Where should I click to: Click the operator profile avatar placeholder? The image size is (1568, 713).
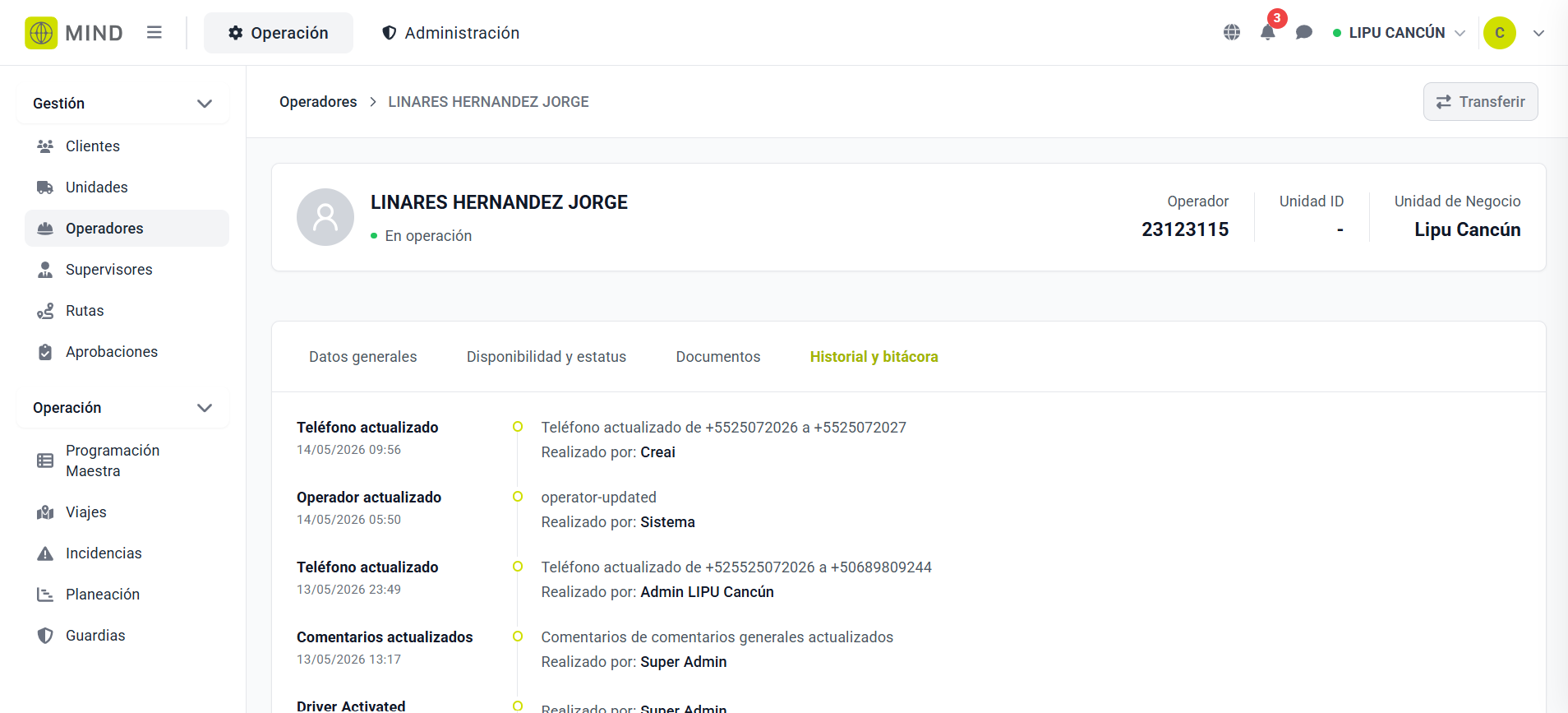(325, 217)
